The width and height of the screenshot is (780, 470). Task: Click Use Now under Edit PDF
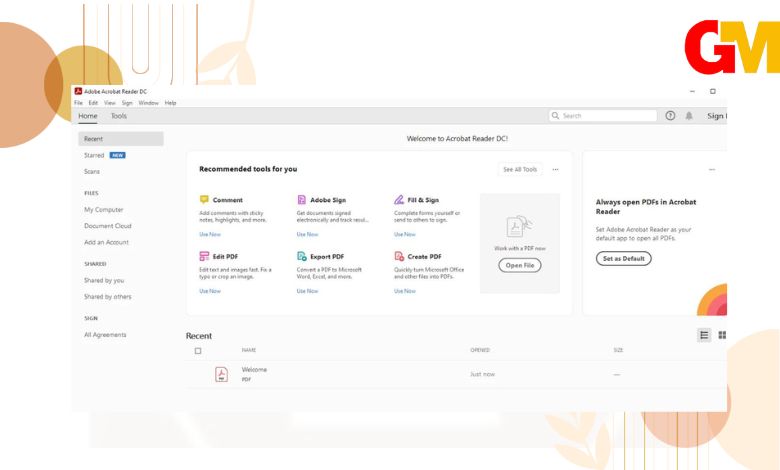pyautogui.click(x=210, y=291)
